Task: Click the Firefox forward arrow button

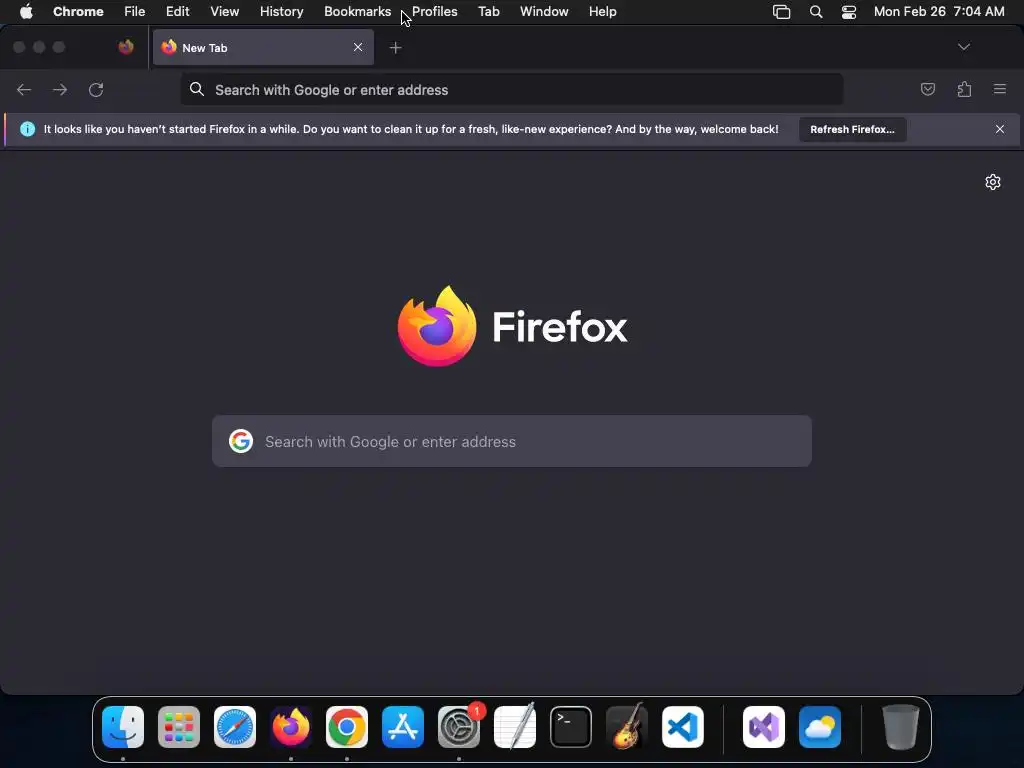Action: [x=60, y=89]
